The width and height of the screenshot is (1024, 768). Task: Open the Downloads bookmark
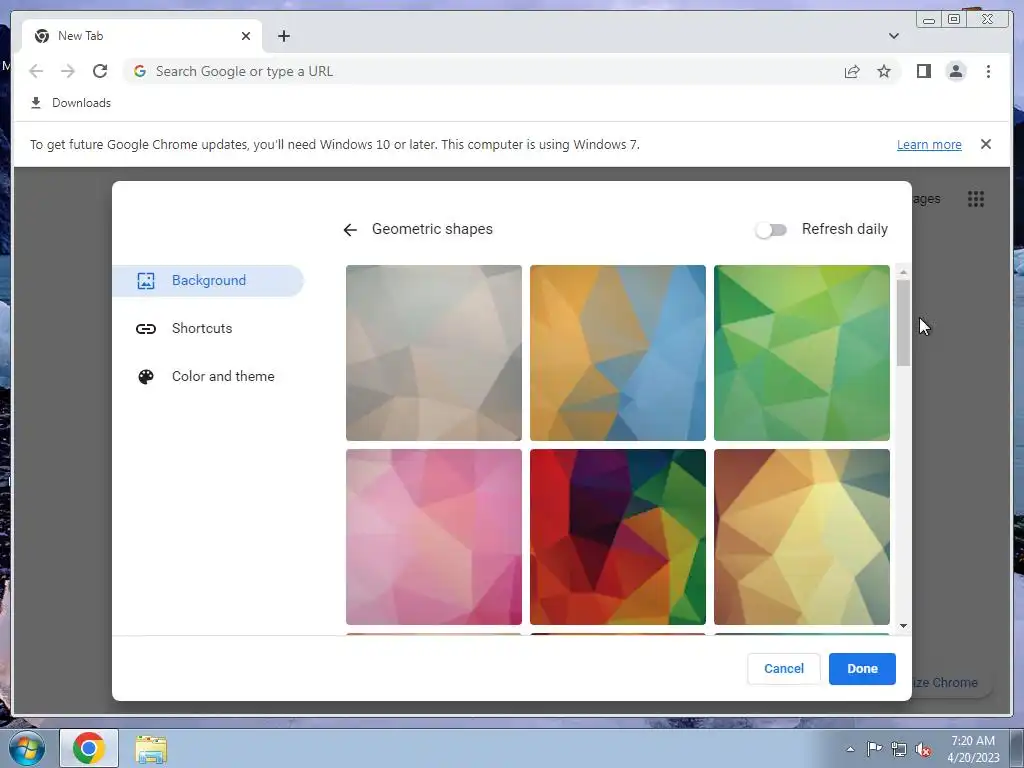point(71,103)
